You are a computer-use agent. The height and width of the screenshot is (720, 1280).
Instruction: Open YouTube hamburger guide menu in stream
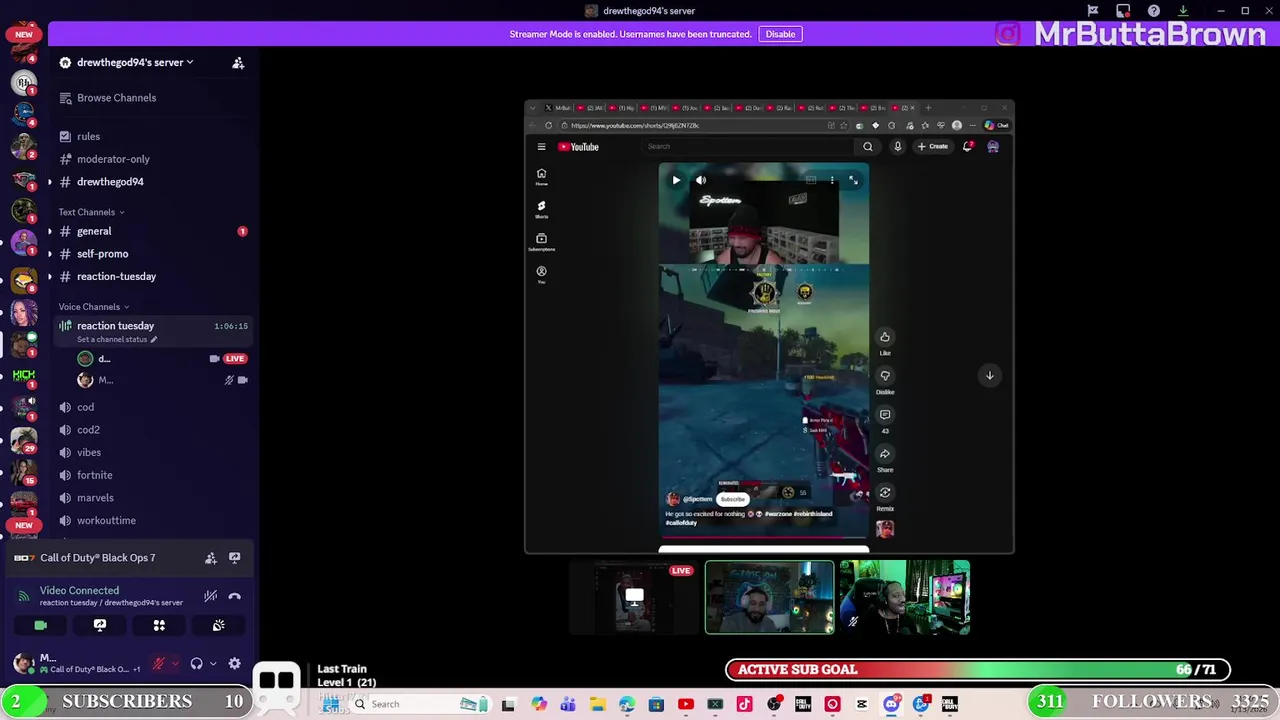coord(541,147)
